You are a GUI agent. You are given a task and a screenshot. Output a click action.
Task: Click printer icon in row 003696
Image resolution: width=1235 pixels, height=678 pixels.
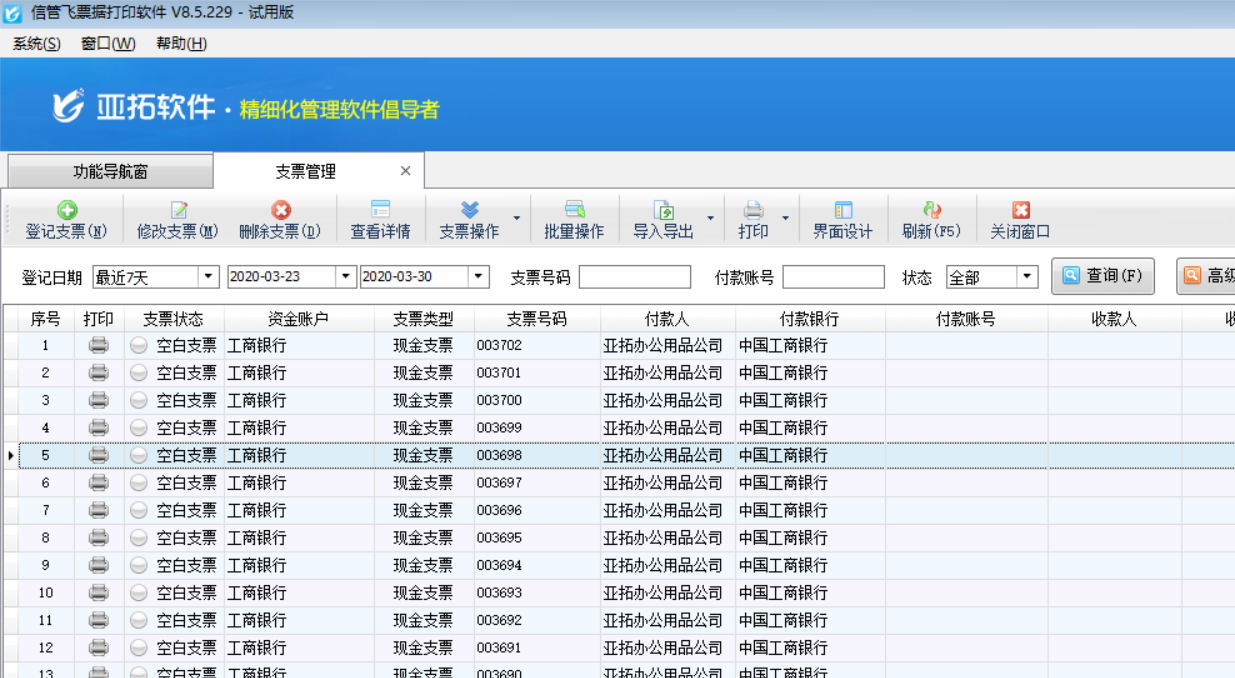pos(99,510)
